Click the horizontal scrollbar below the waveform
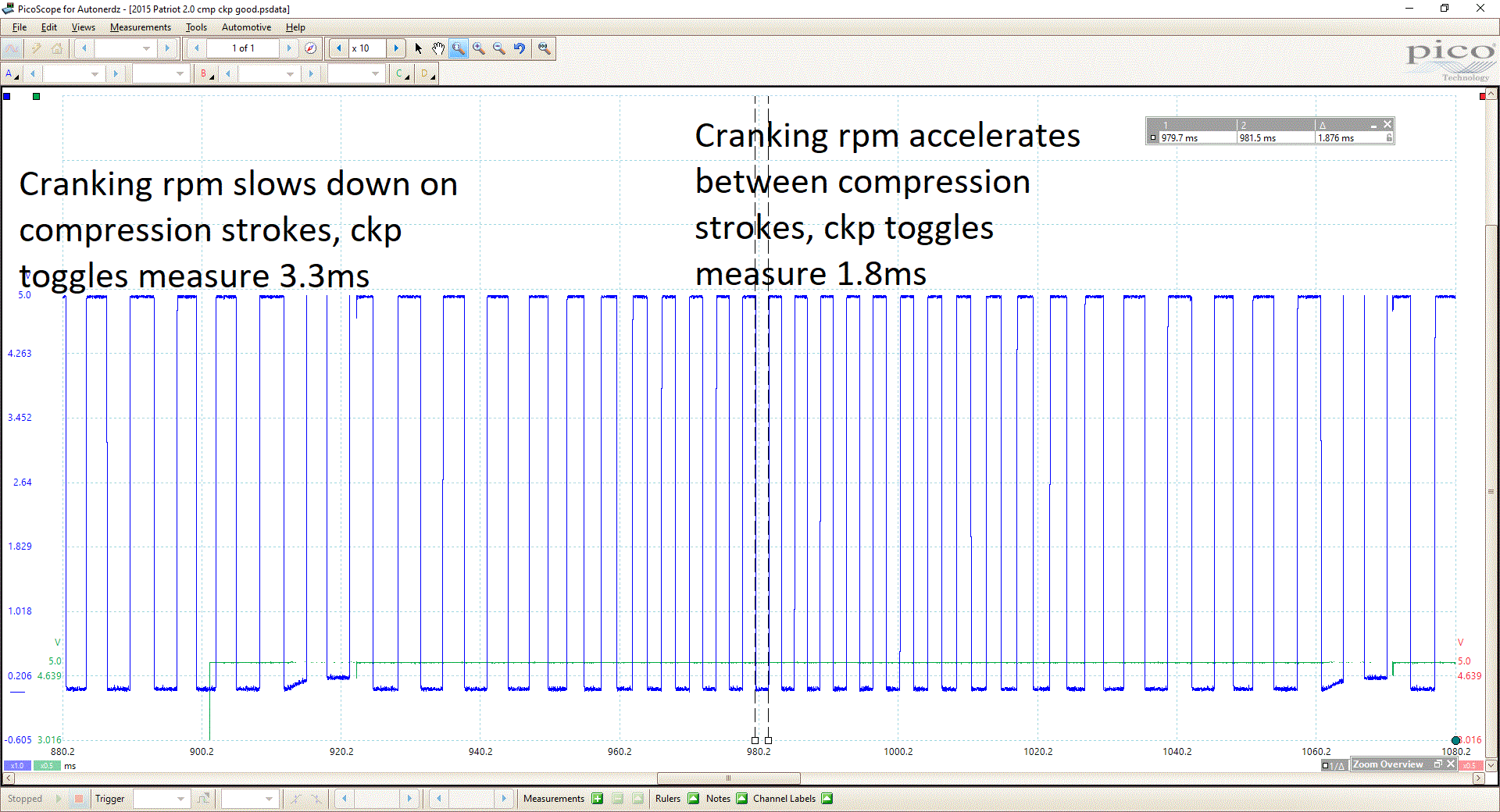Viewport: 1500px width, 812px height. click(x=728, y=778)
